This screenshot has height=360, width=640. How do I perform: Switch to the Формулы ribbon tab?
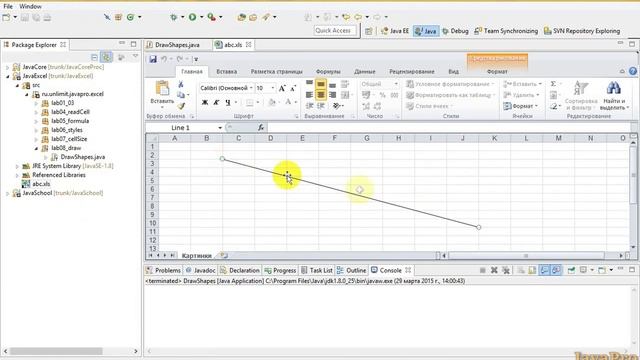click(328, 71)
